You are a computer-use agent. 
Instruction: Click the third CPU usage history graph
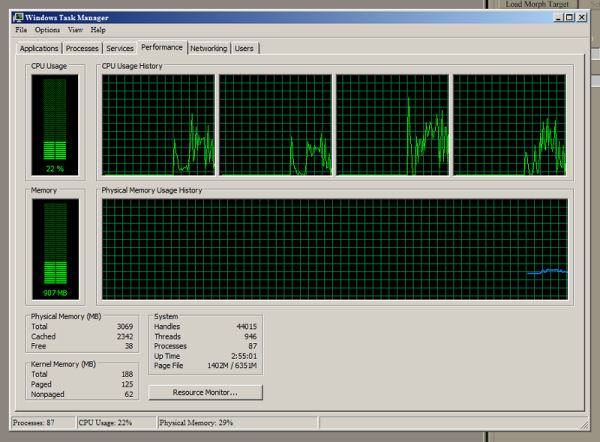pyautogui.click(x=392, y=124)
